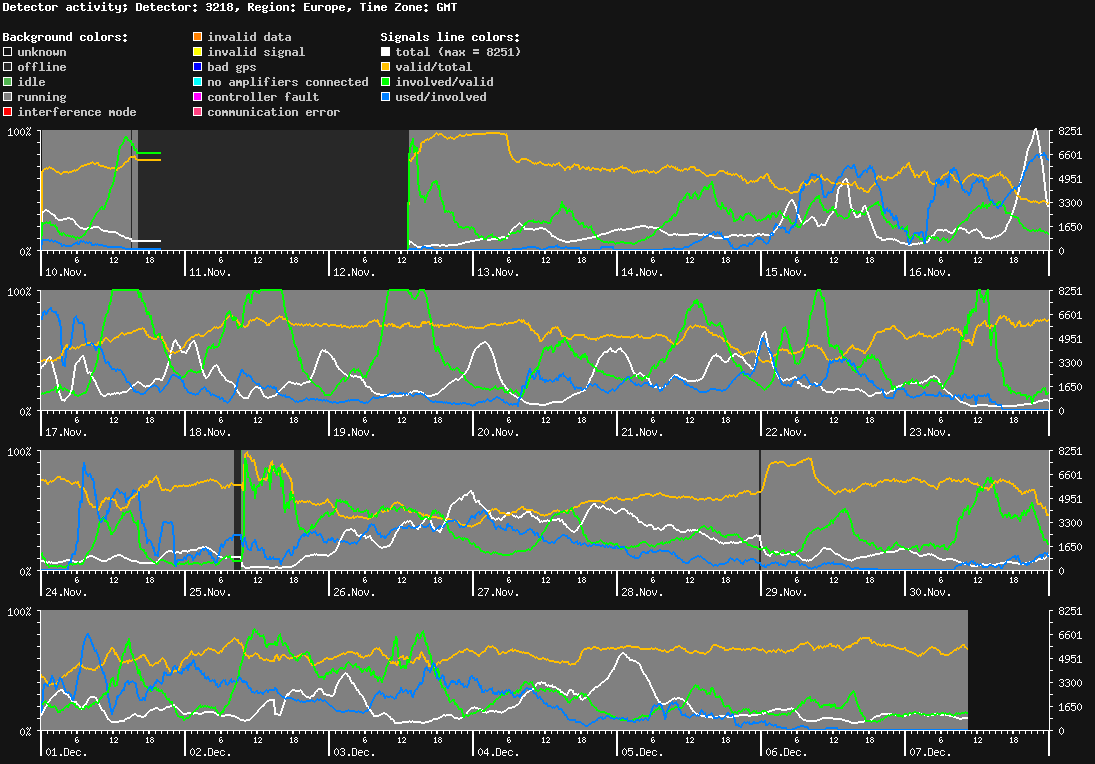1095x764 pixels.
Task: Click the blue bad gps legend swatch
Action: 197,67
